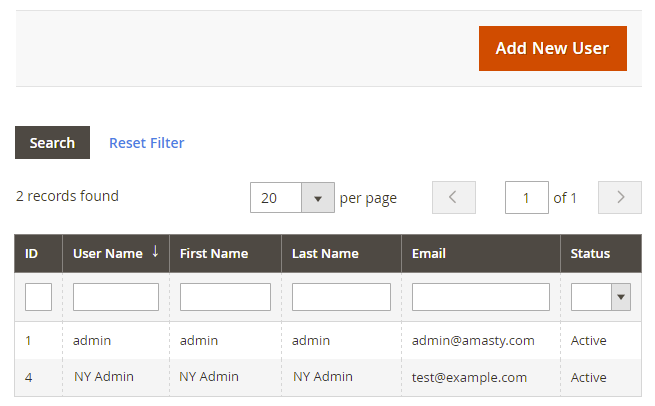Open the admin user row
The image size is (655, 406).
[x=92, y=340]
